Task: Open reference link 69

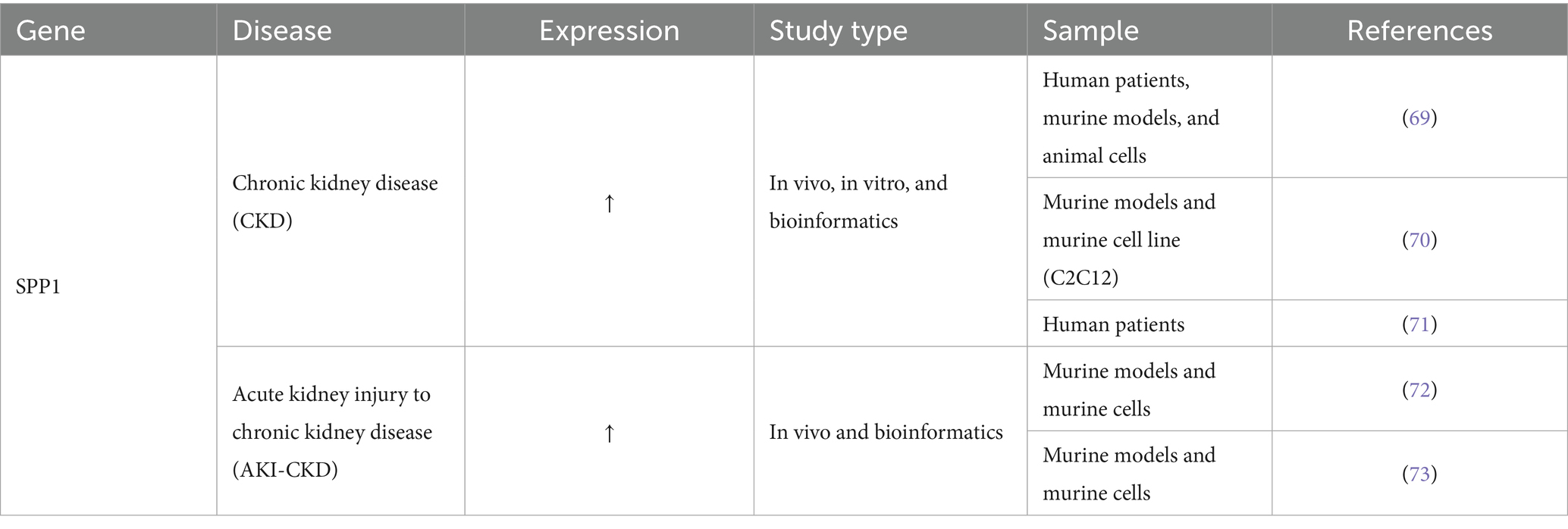Action: 1419,118
